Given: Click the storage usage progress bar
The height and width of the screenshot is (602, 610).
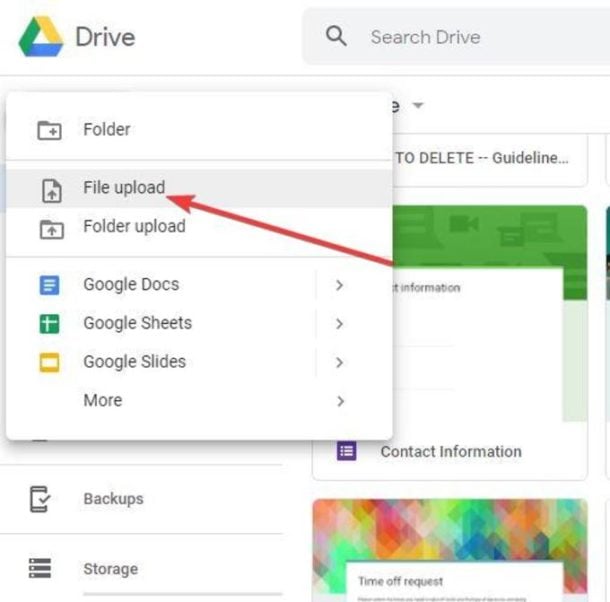Looking at the screenshot, I should click(x=183, y=594).
